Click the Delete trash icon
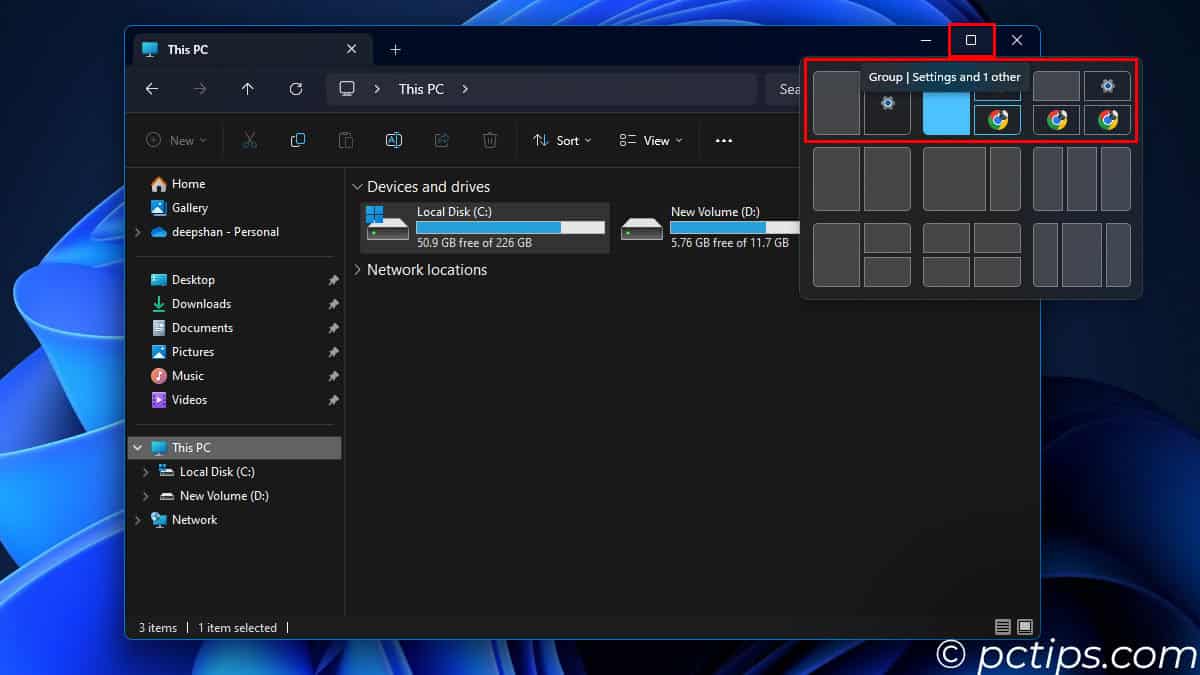This screenshot has width=1200, height=675. [490, 140]
